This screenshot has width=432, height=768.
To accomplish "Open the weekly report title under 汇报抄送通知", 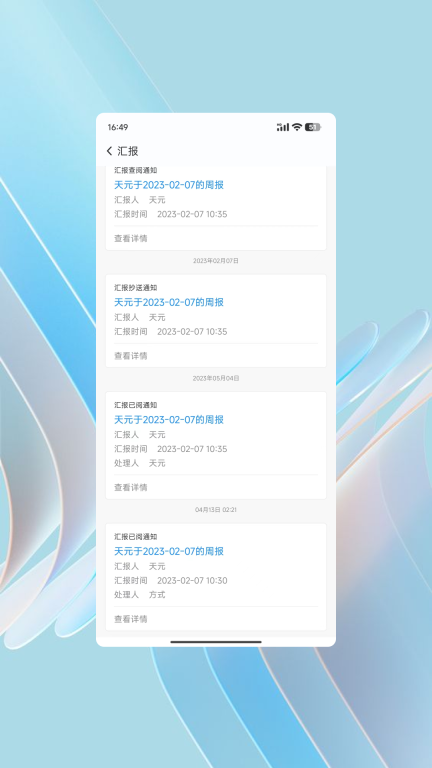I will [x=169, y=302].
